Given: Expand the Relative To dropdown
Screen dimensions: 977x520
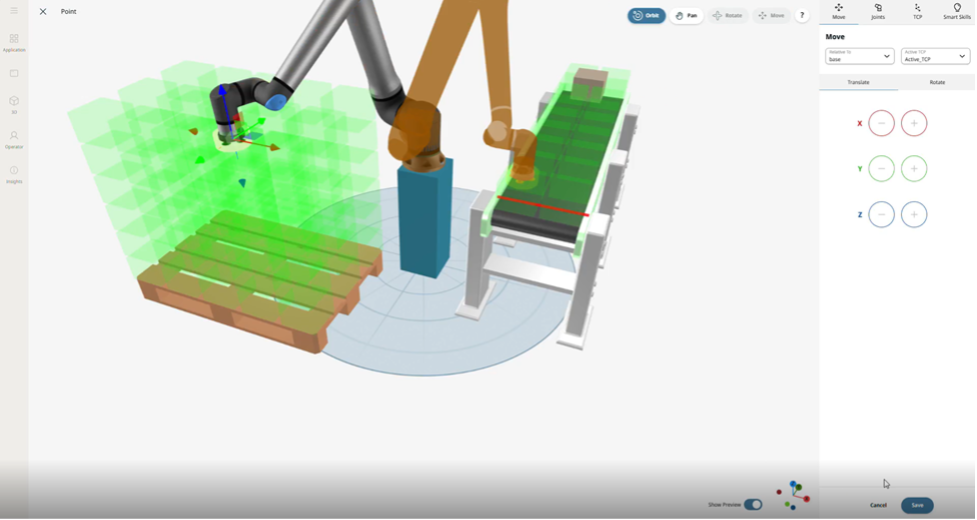Looking at the screenshot, I should click(x=859, y=57).
